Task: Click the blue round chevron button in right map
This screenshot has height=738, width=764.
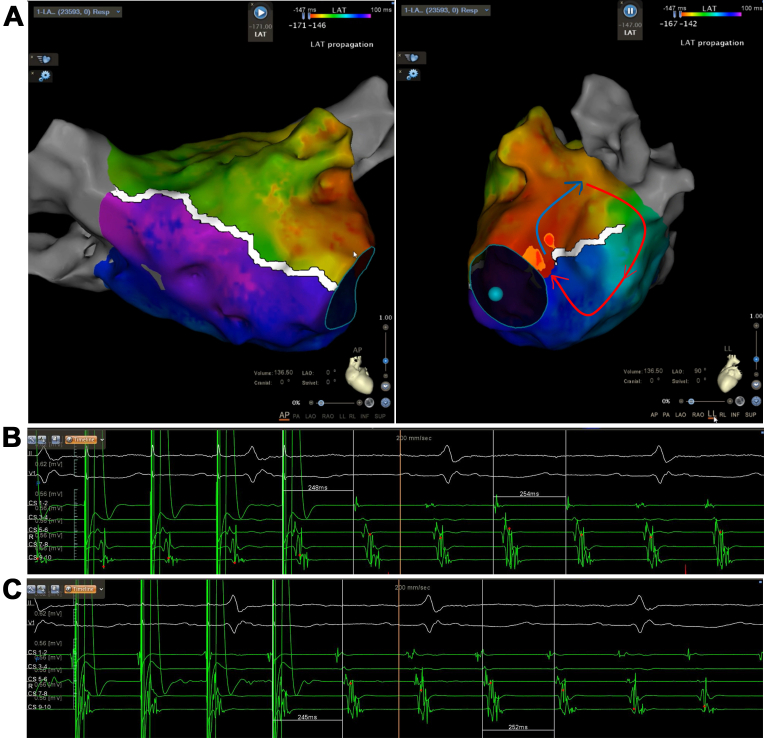Action: [x=756, y=401]
